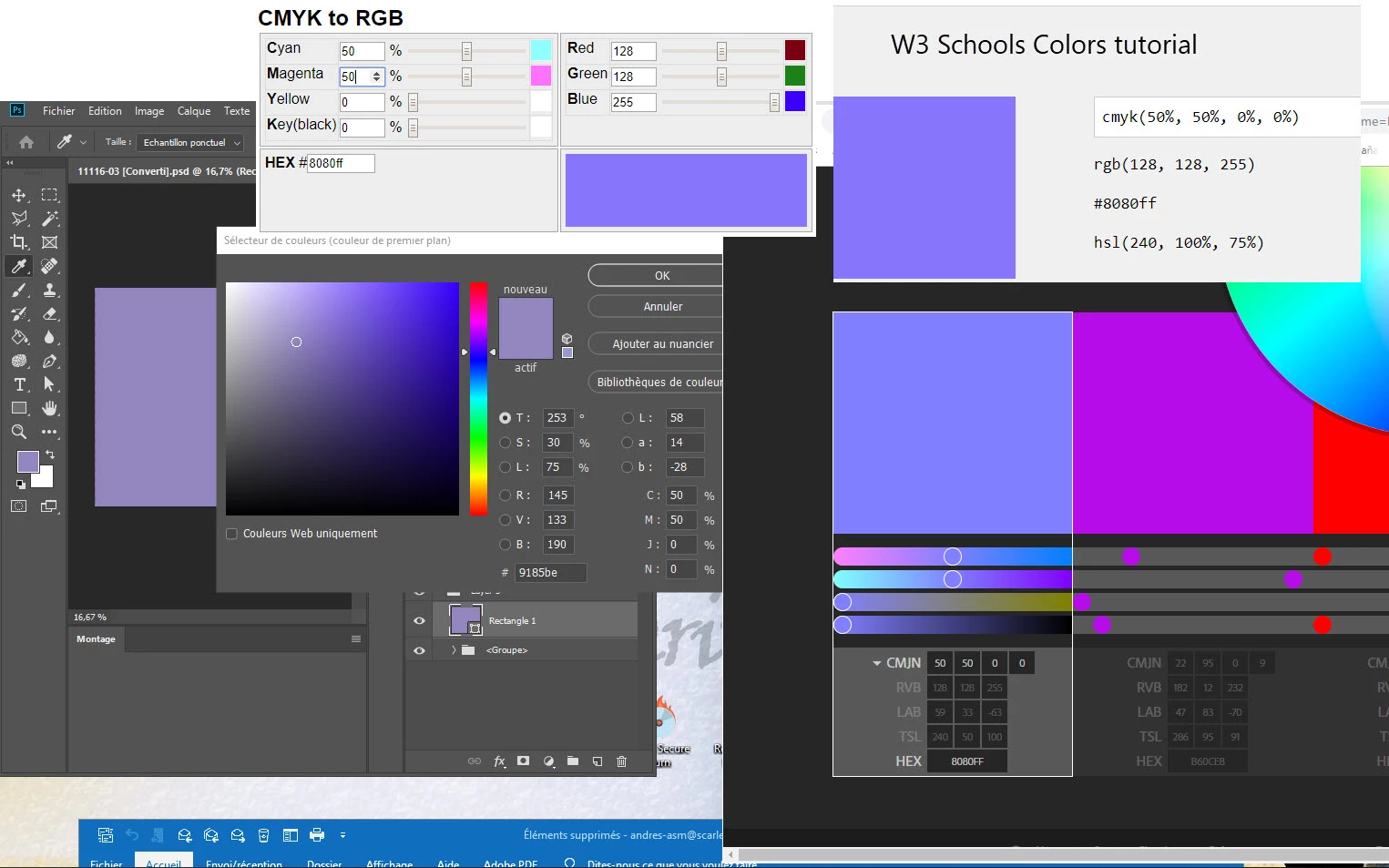1389x868 pixels.
Task: Toggle Quick Mask mode icon
Action: pos(19,506)
